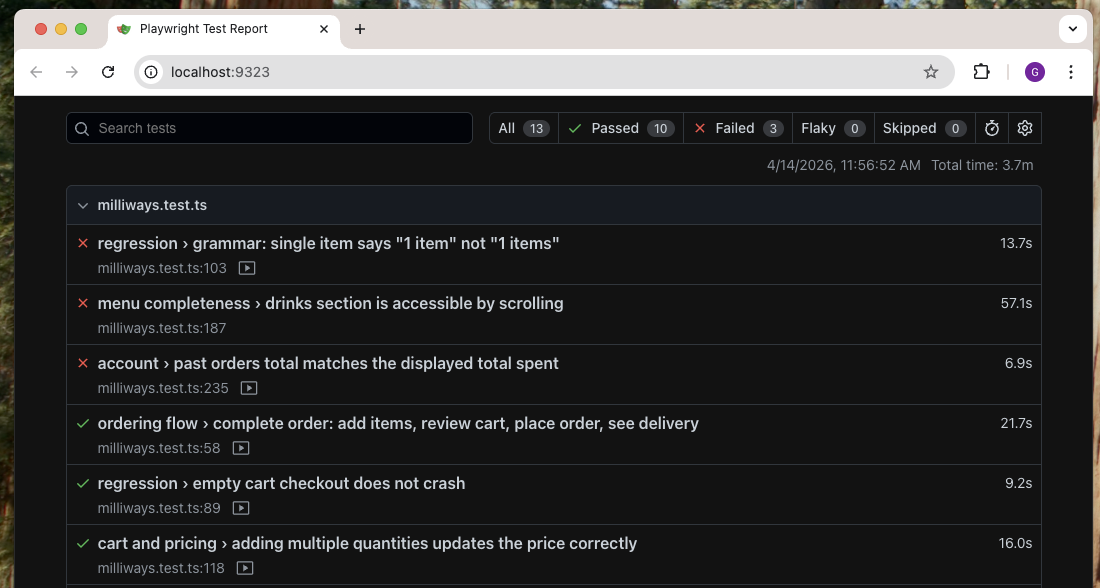Open the Chrome three-dot menu
The height and width of the screenshot is (588, 1100).
click(x=1071, y=72)
